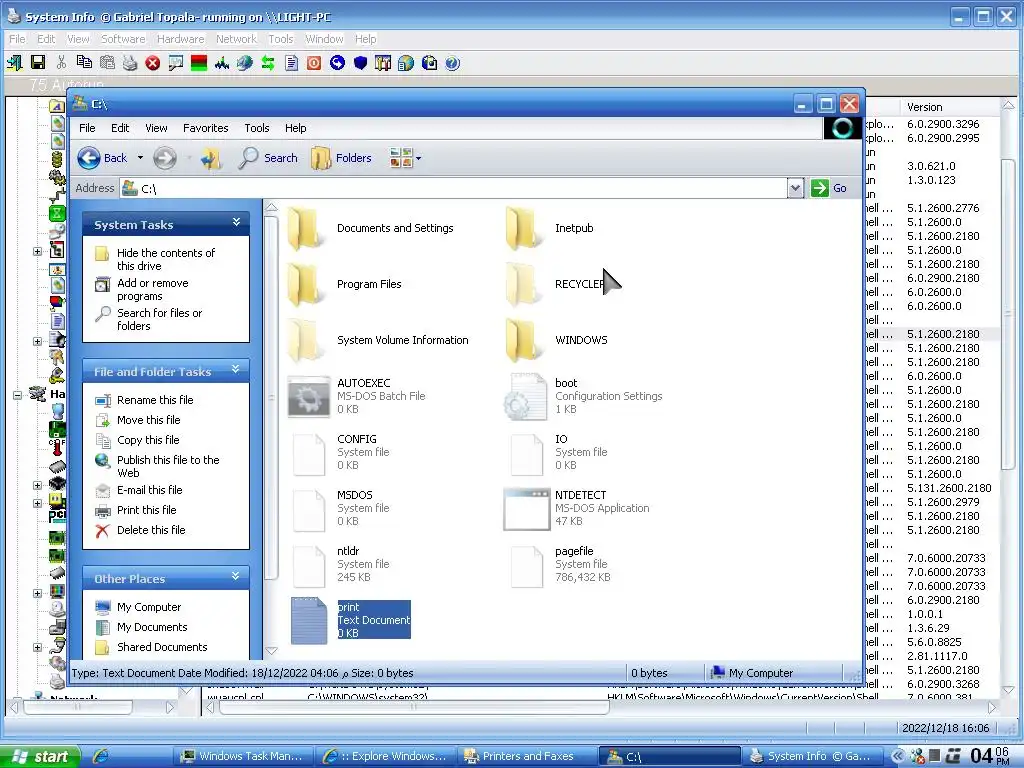1024x768 pixels.
Task: Click Delete this file link
Action: [x=151, y=530]
